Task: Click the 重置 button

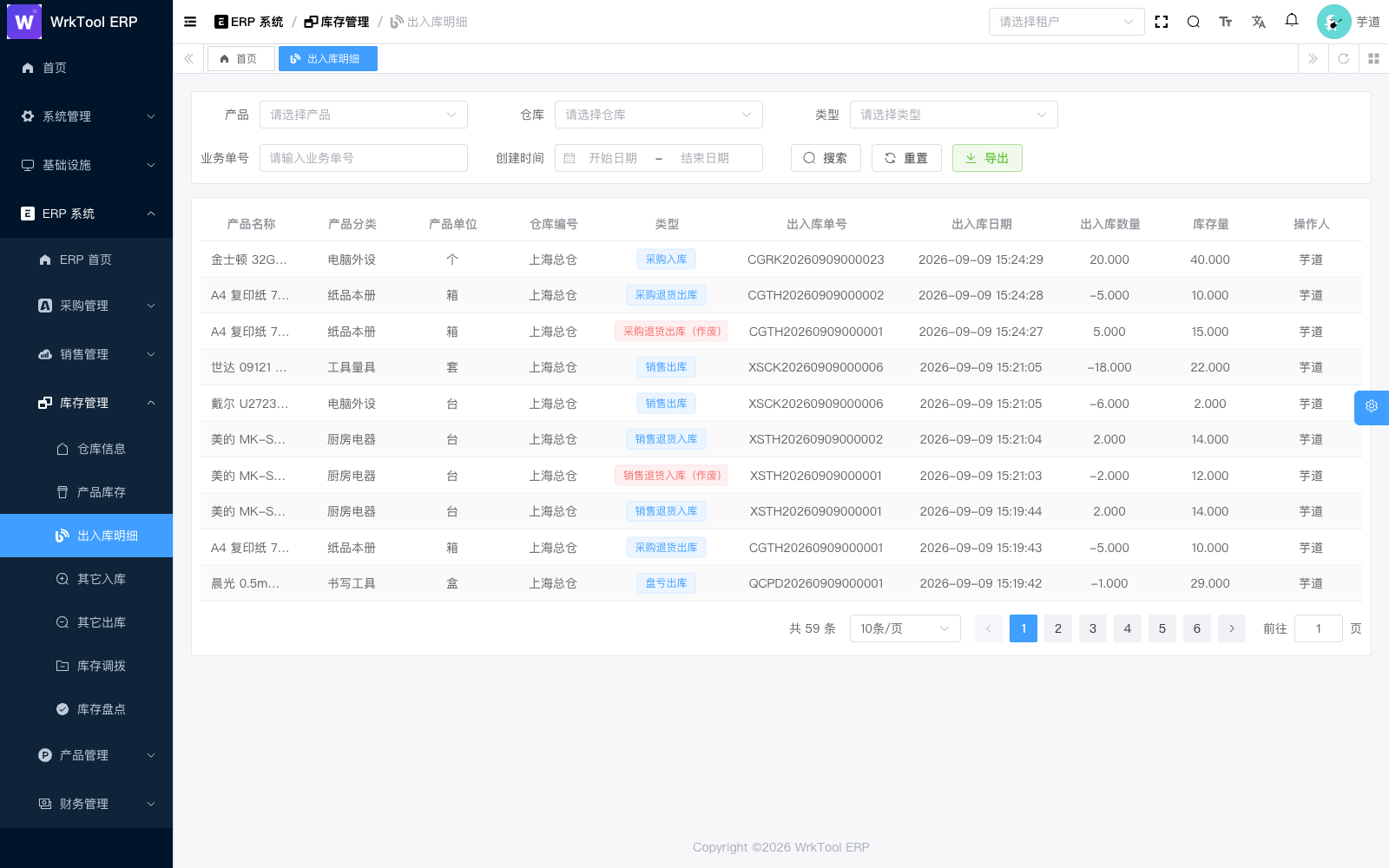Action: [x=906, y=158]
